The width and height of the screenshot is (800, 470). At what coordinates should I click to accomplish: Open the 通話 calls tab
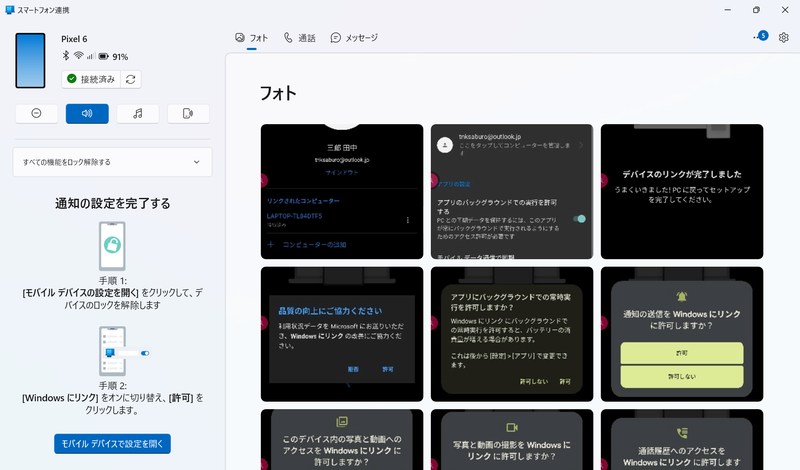coord(300,38)
